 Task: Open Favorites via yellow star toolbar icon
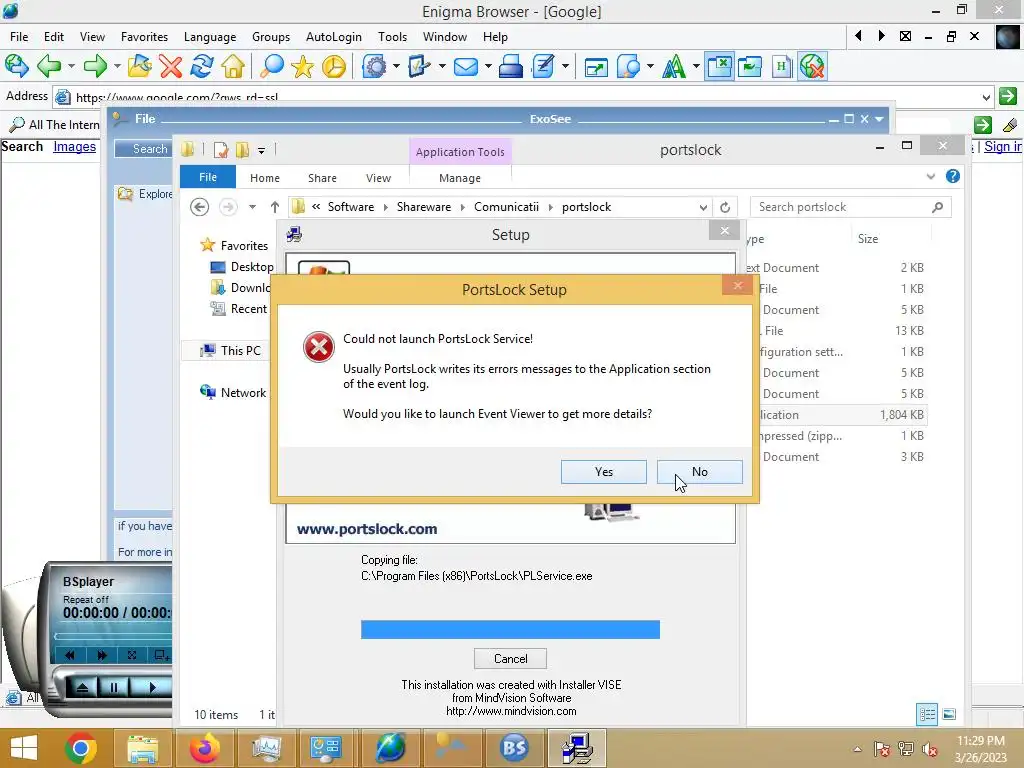pyautogui.click(x=302, y=66)
